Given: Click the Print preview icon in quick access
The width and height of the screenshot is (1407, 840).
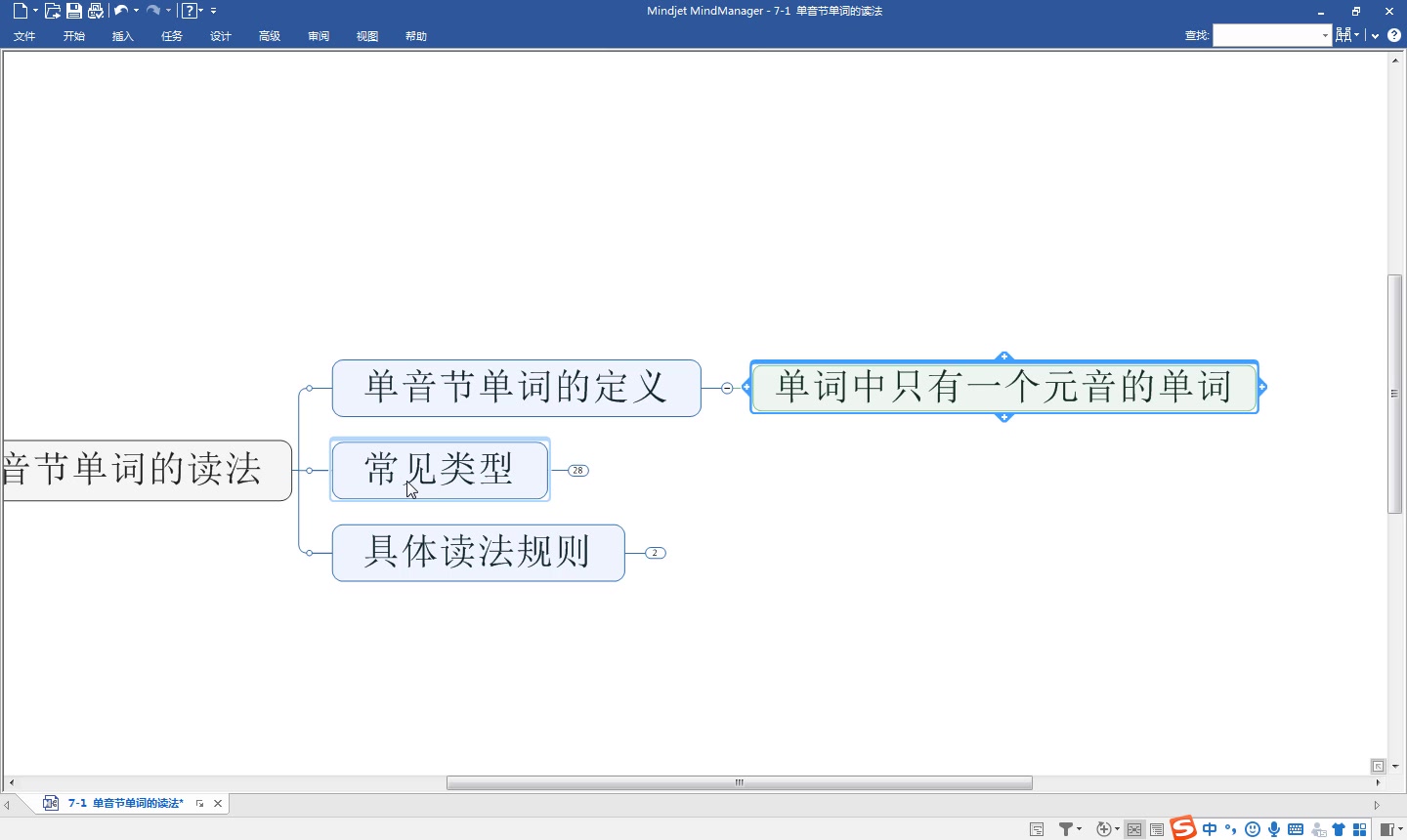Looking at the screenshot, I should 96,11.
